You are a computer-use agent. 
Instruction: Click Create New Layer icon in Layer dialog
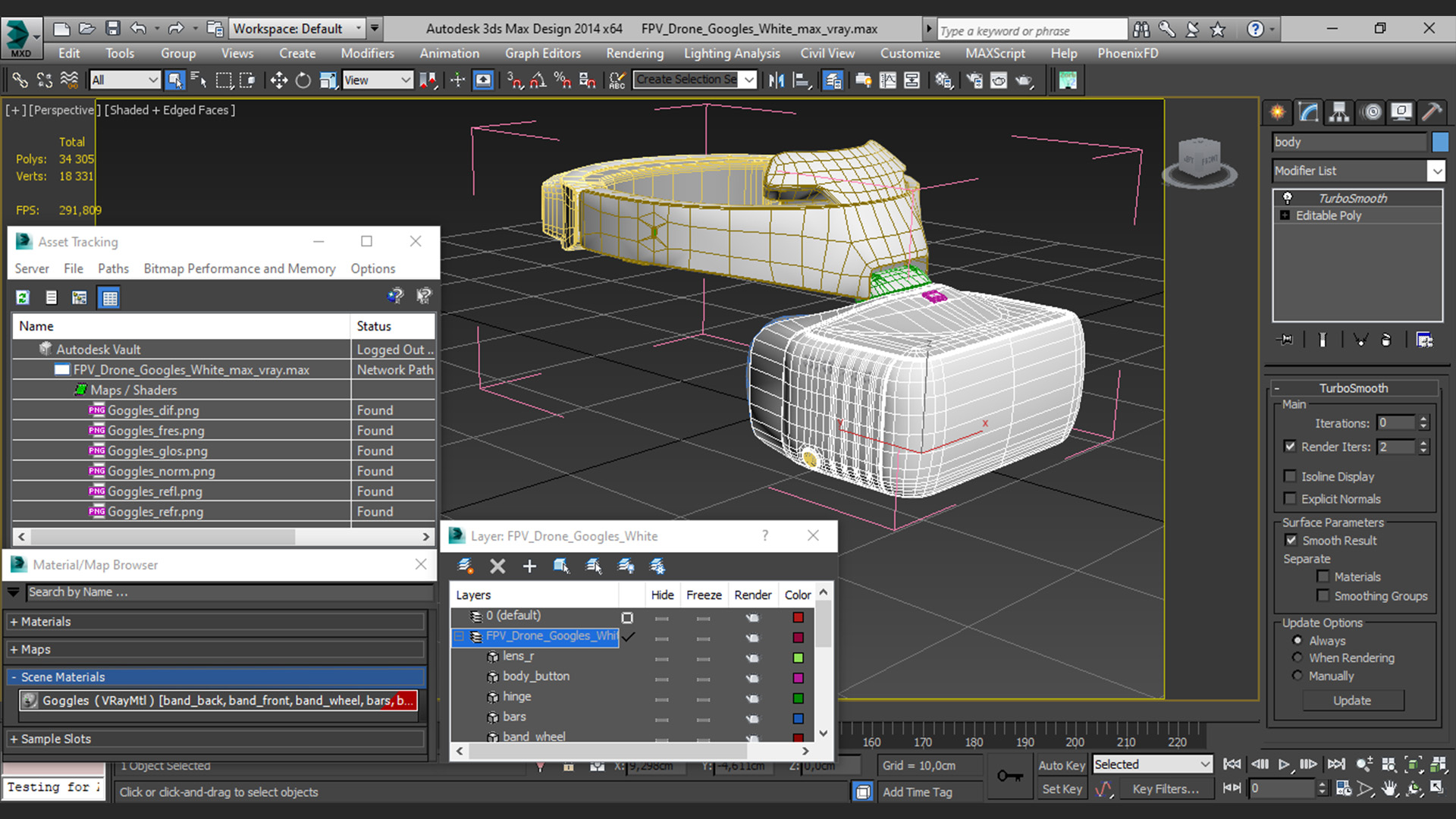[466, 566]
